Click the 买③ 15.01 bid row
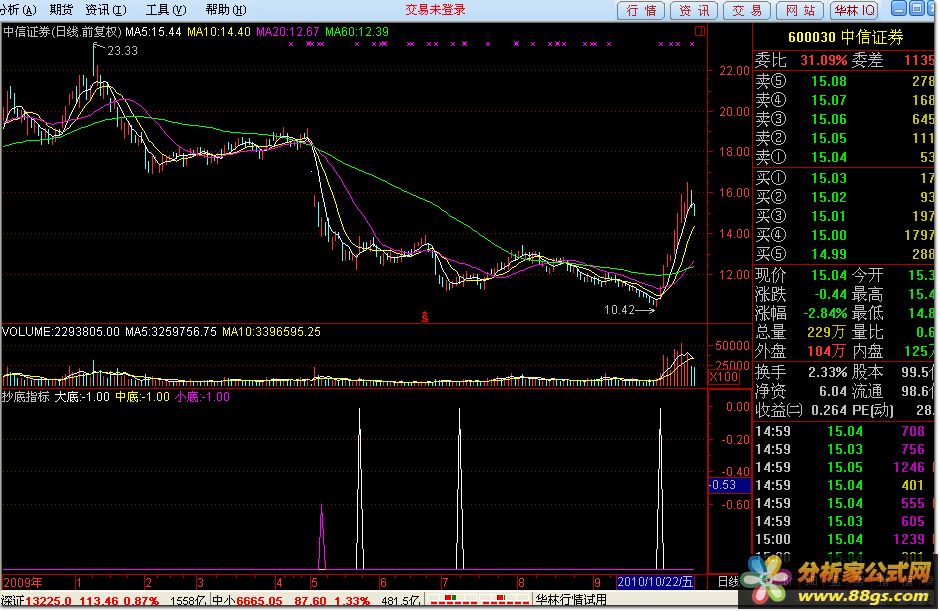940x611 pixels. pos(844,216)
